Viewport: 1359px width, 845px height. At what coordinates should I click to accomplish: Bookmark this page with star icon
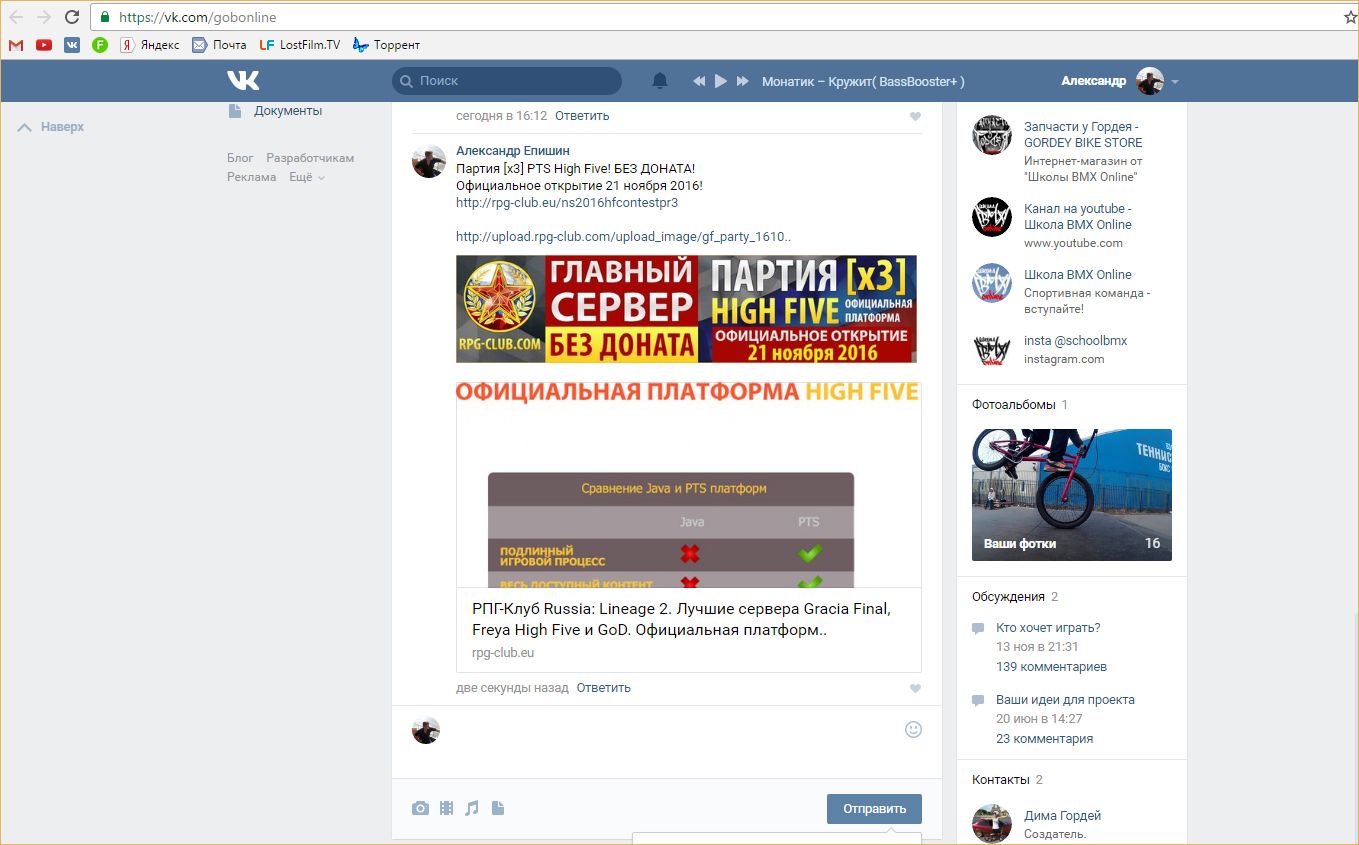(x=1350, y=17)
